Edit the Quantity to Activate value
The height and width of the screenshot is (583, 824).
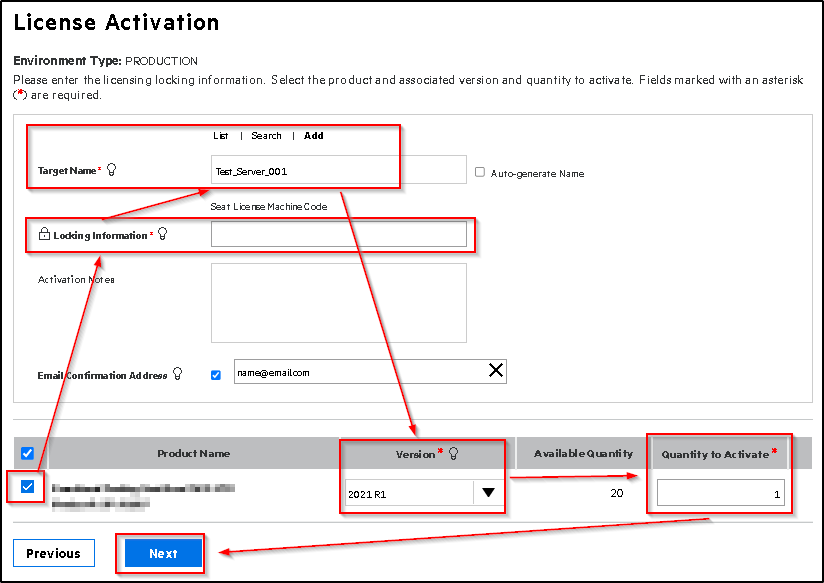point(719,492)
